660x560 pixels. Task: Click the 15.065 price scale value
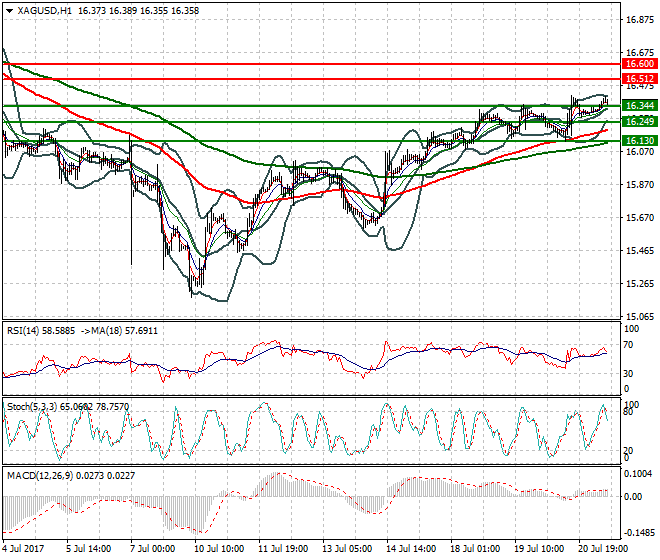tap(640, 317)
